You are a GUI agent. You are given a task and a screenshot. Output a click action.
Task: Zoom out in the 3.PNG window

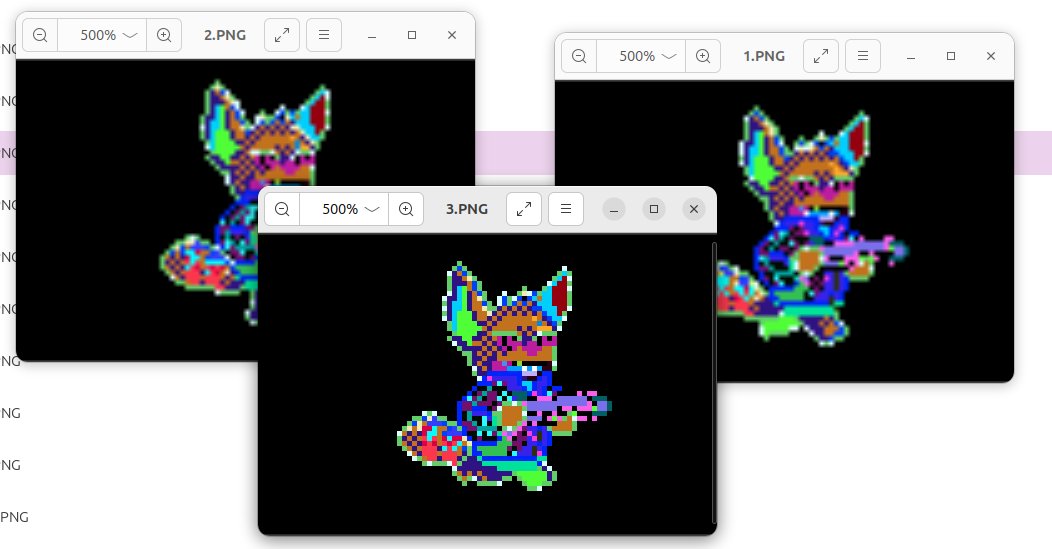(282, 209)
